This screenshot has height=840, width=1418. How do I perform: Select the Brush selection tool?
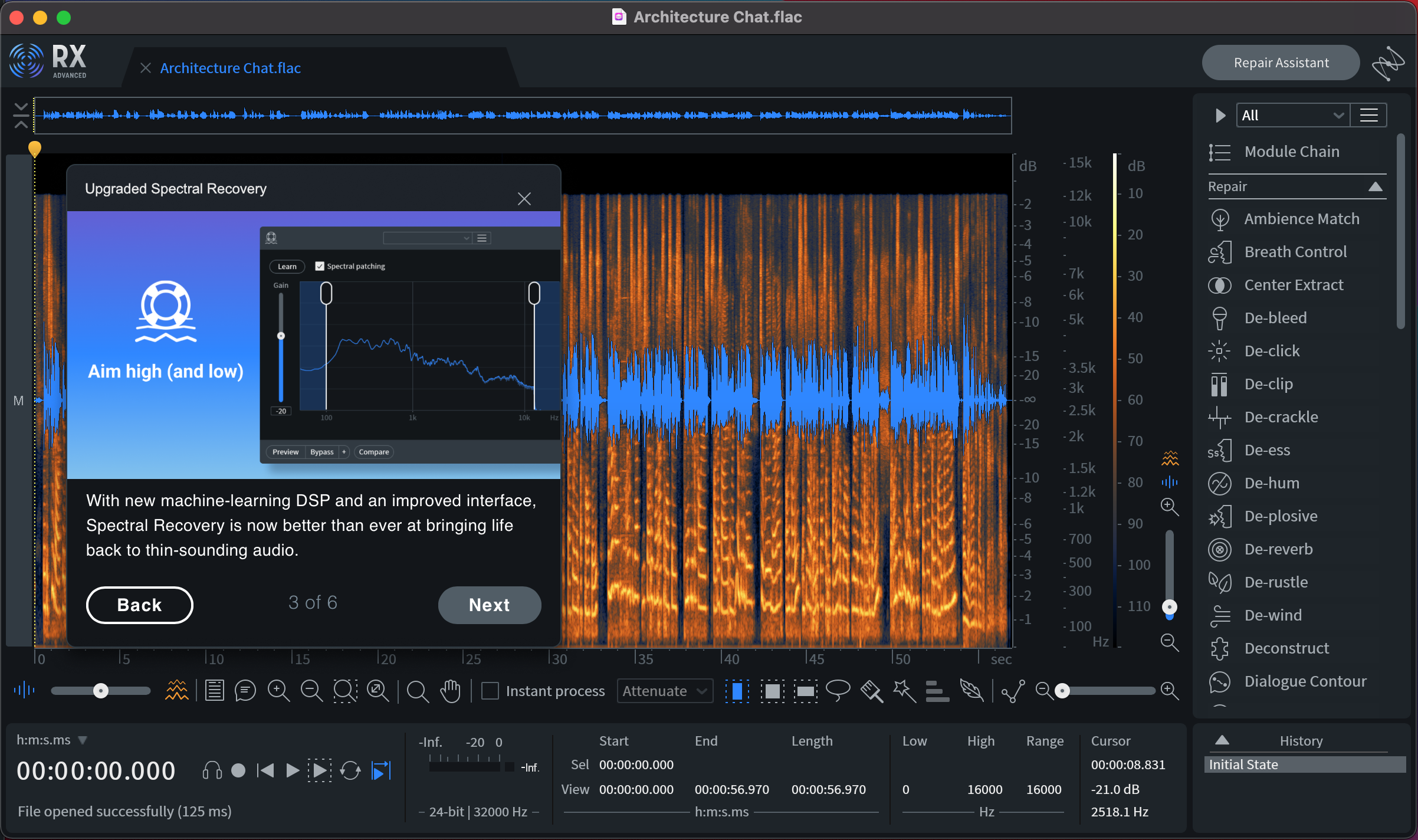[871, 690]
